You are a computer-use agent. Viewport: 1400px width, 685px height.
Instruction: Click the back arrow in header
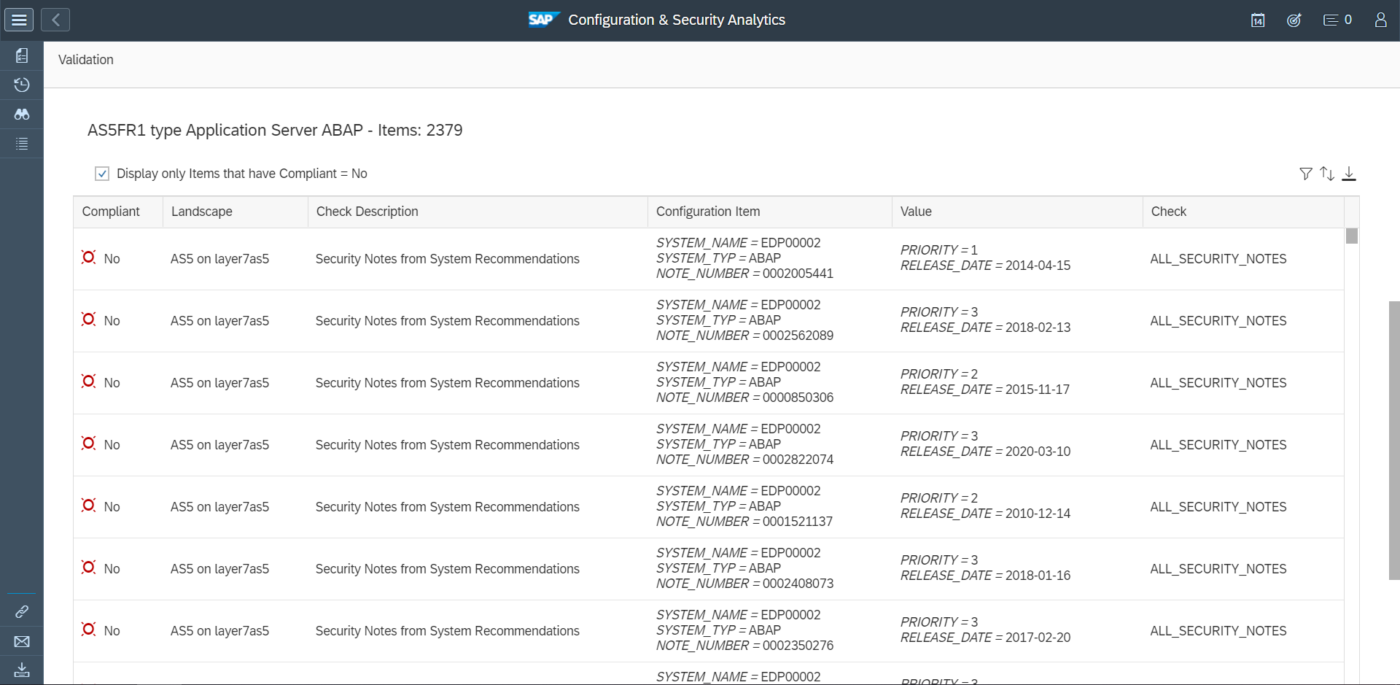point(56,20)
